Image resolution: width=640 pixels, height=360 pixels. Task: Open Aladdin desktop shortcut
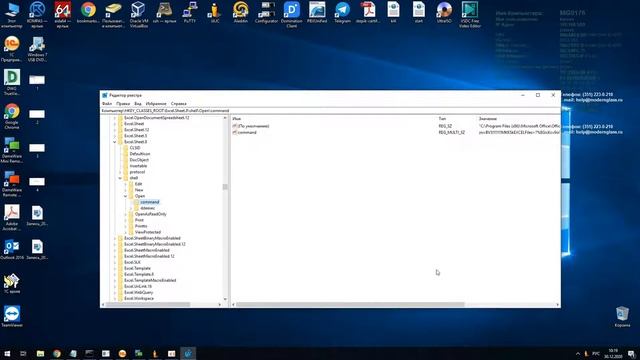tap(240, 13)
